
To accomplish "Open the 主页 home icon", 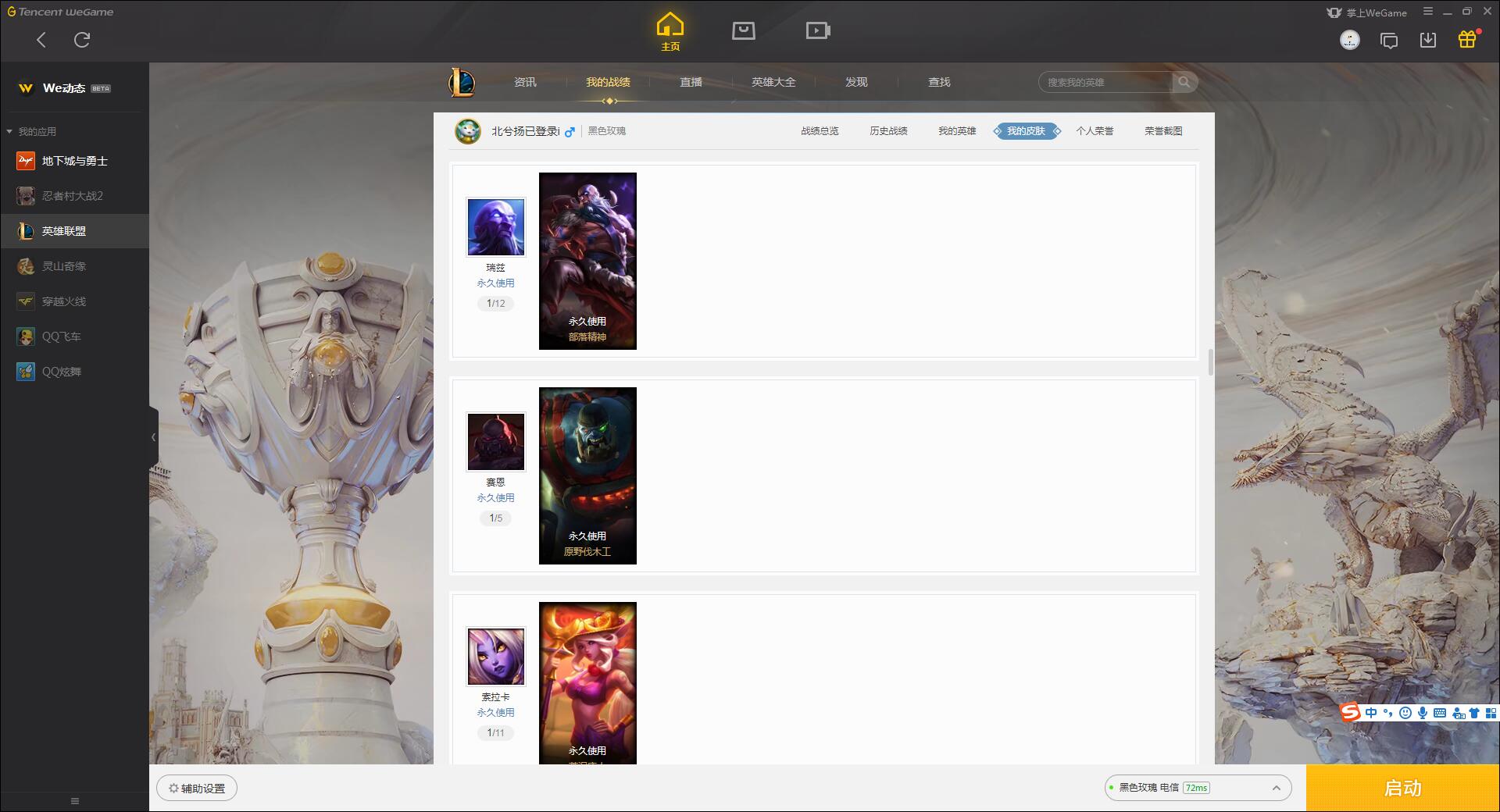I will click(x=670, y=31).
